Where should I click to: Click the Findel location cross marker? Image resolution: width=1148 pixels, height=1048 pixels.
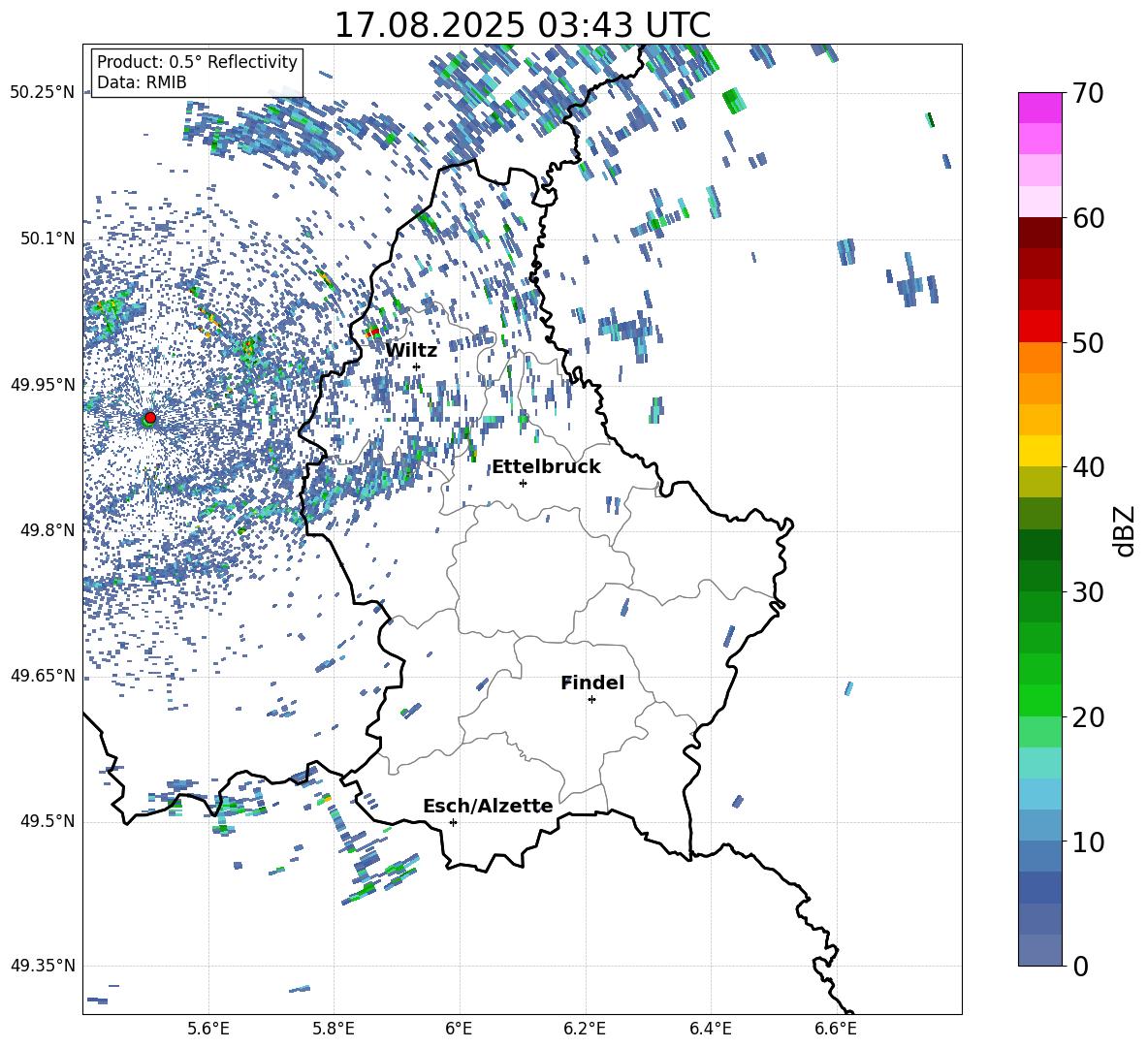coord(591,700)
